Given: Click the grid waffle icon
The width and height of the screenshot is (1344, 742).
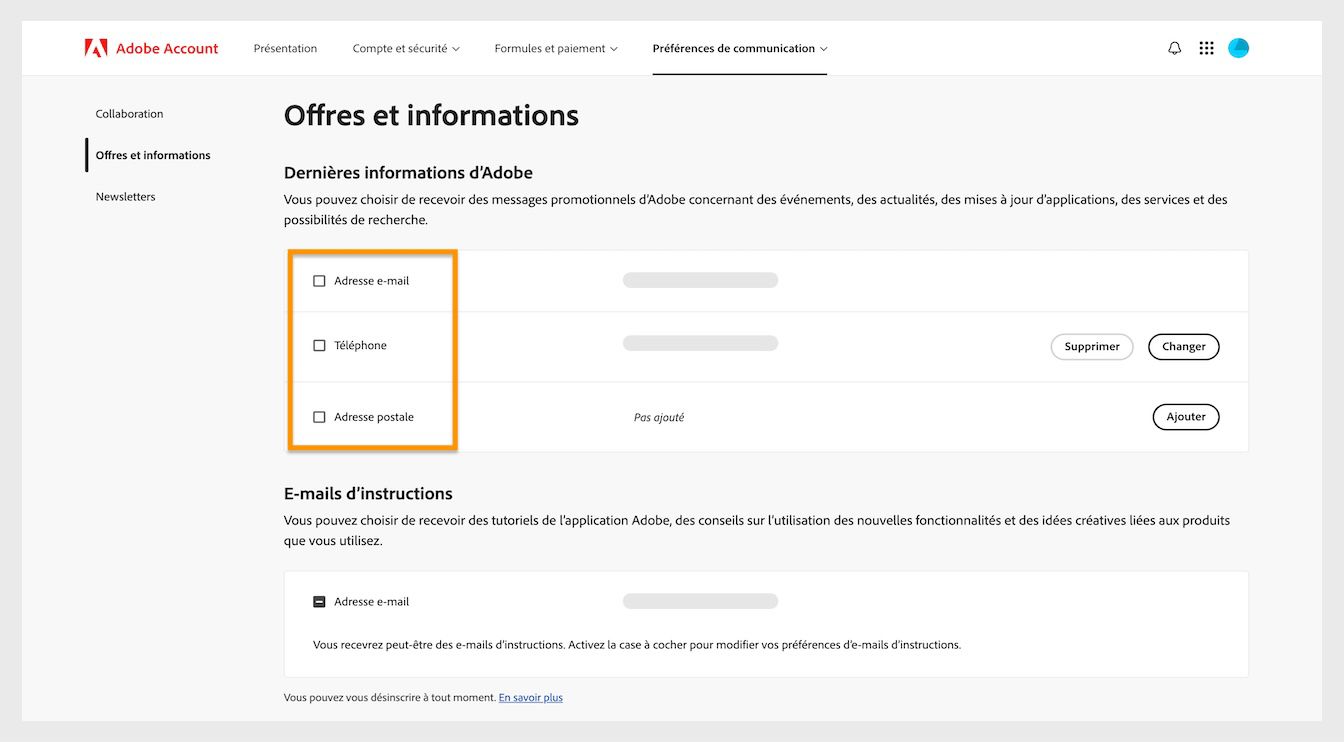Looking at the screenshot, I should [1206, 47].
